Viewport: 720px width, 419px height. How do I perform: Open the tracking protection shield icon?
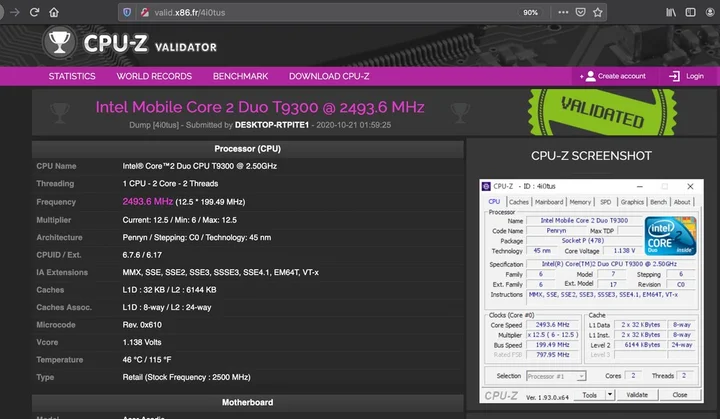coord(127,12)
